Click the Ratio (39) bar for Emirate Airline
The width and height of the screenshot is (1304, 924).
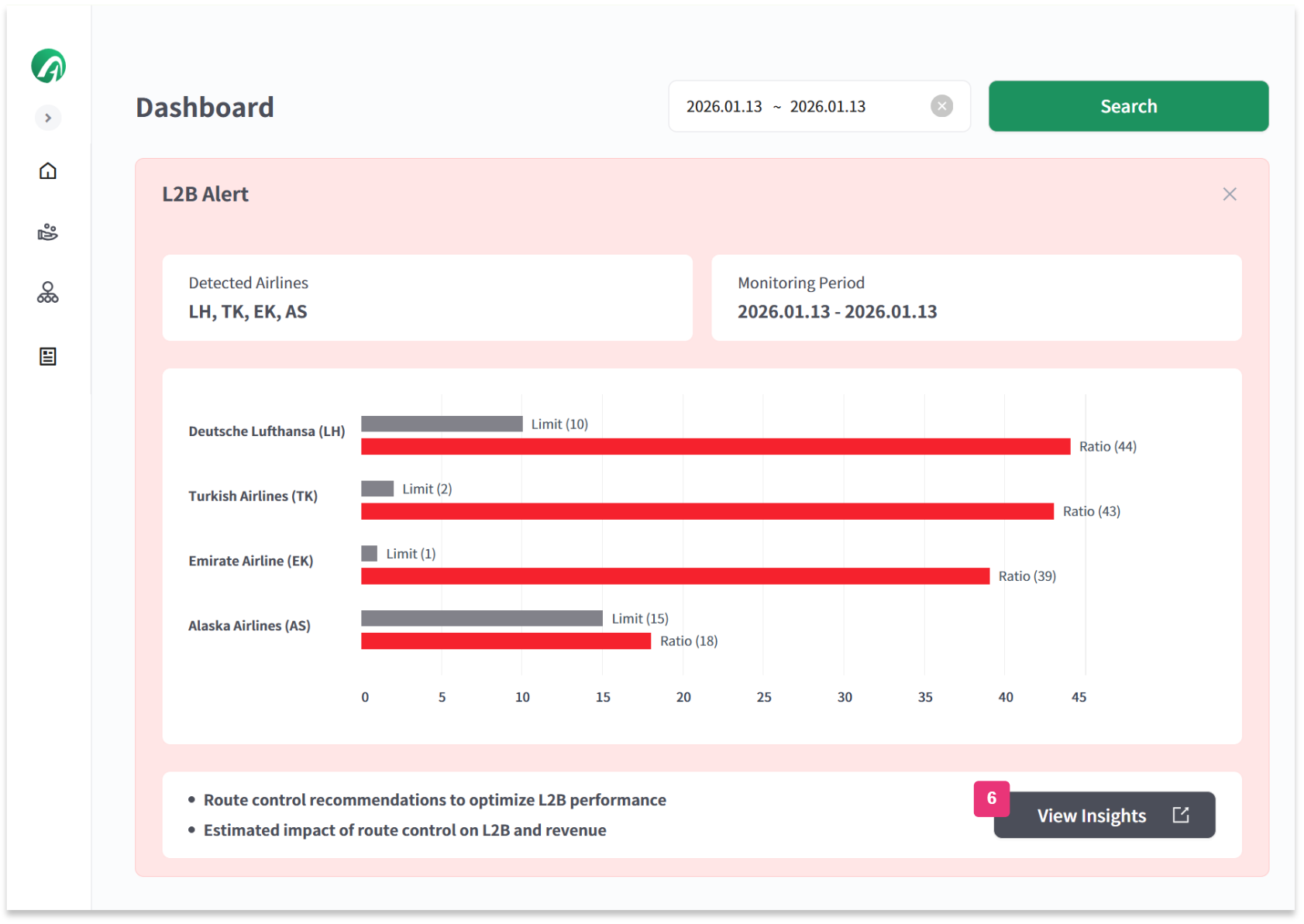(x=674, y=575)
